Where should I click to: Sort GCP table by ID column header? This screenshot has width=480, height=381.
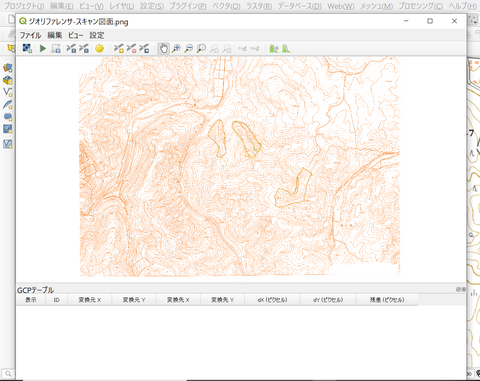pyautogui.click(x=57, y=300)
